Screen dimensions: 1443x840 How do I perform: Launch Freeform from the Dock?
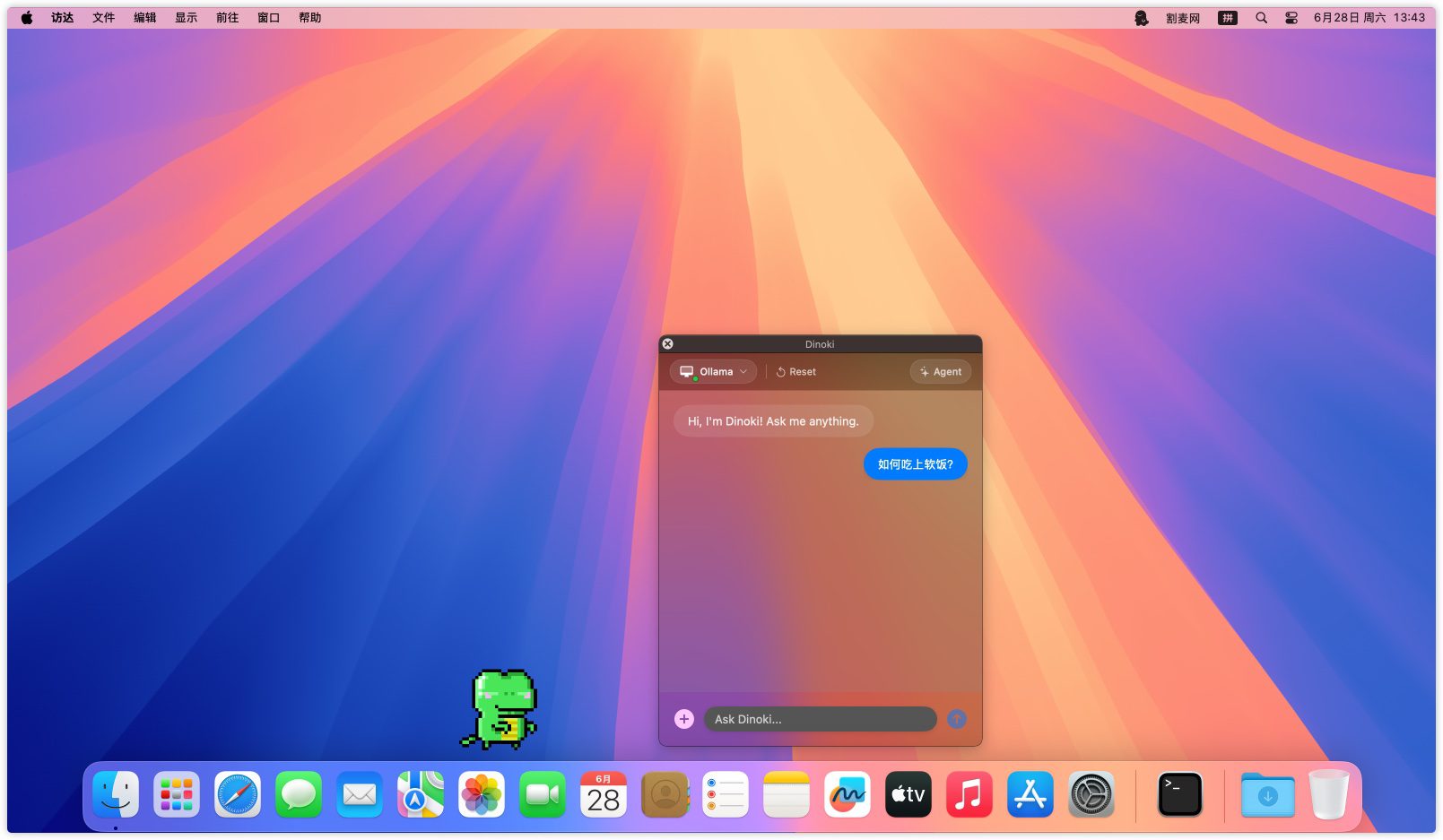click(848, 794)
